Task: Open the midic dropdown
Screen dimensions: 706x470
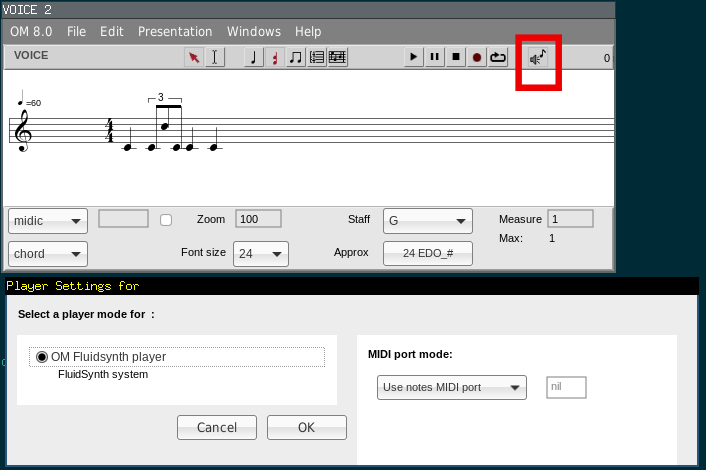Action: point(48,221)
